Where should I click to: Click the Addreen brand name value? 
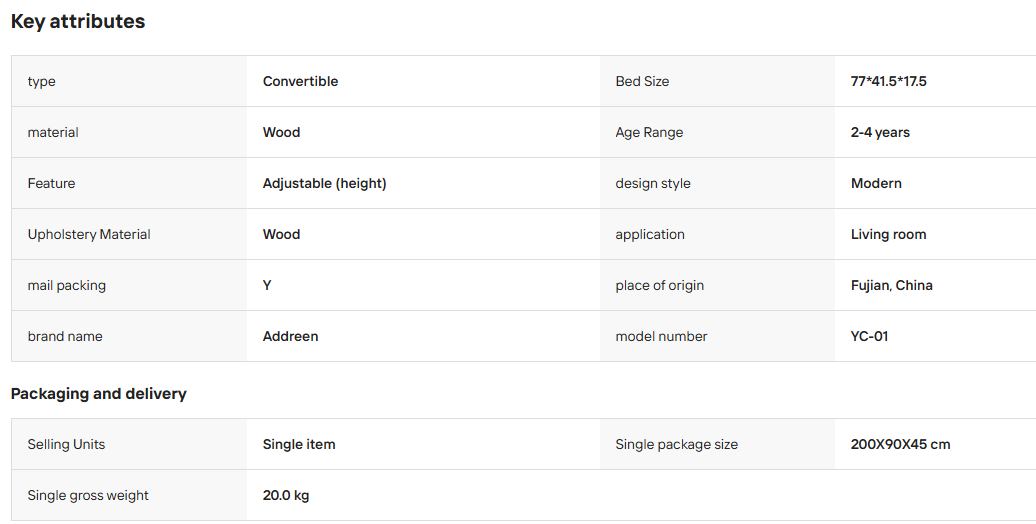pyautogui.click(x=291, y=336)
